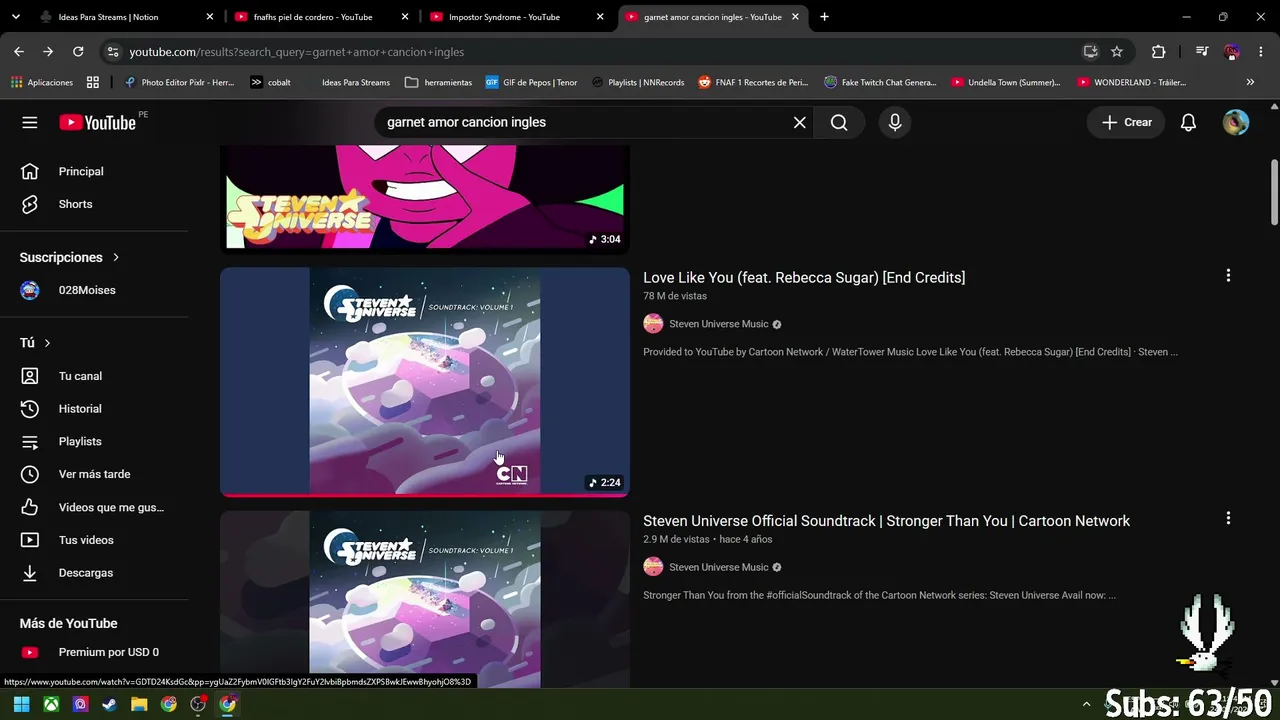Open Chrome media controls icon
Viewport: 1280px width, 720px height.
click(x=1202, y=52)
